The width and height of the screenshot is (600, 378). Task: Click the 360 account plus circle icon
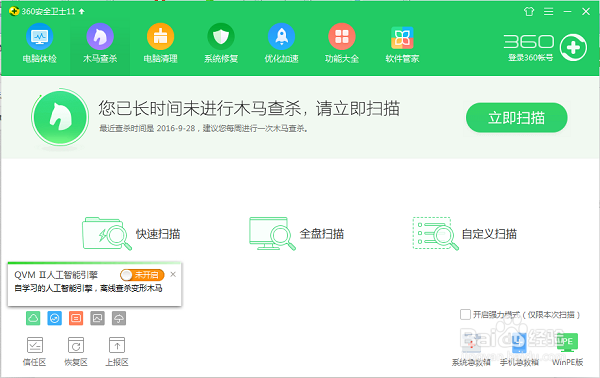[573, 47]
